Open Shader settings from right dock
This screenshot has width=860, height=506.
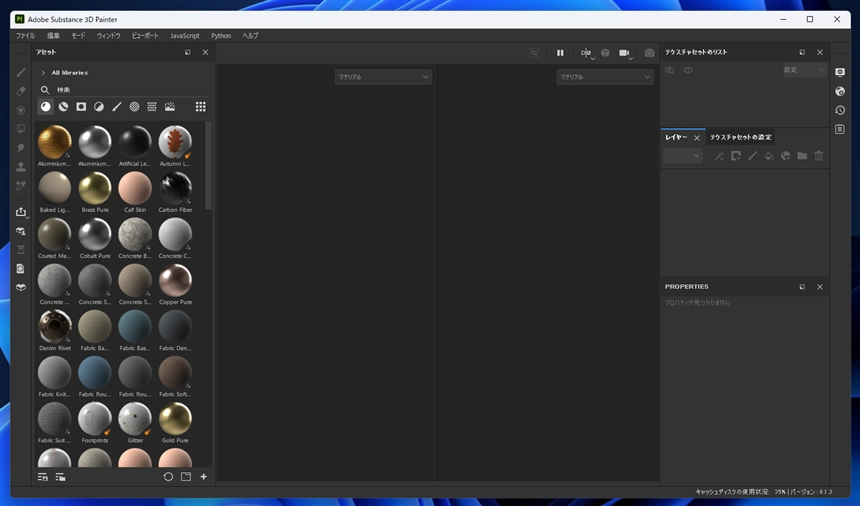(840, 92)
